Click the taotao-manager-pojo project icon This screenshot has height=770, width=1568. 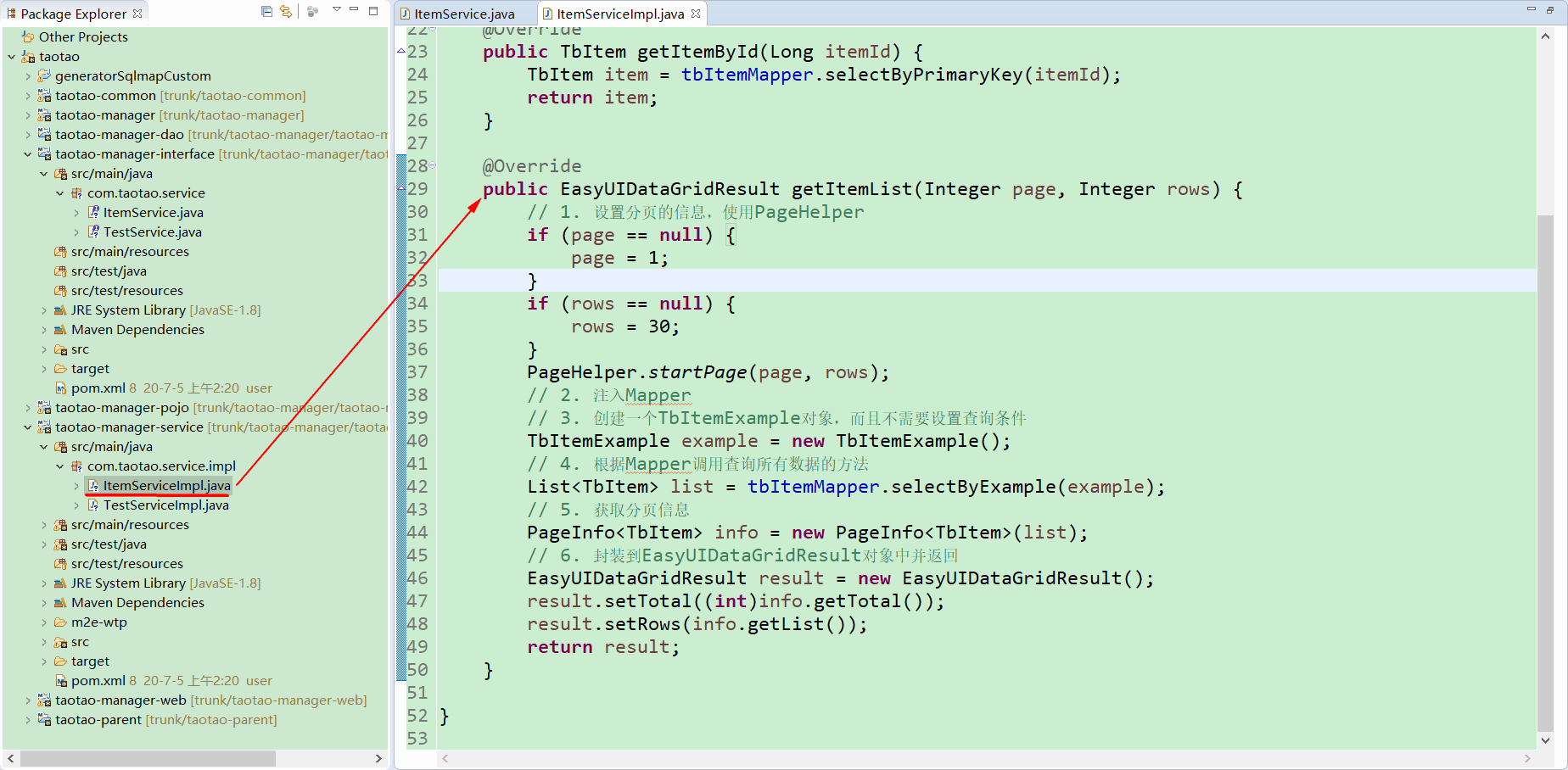44,407
